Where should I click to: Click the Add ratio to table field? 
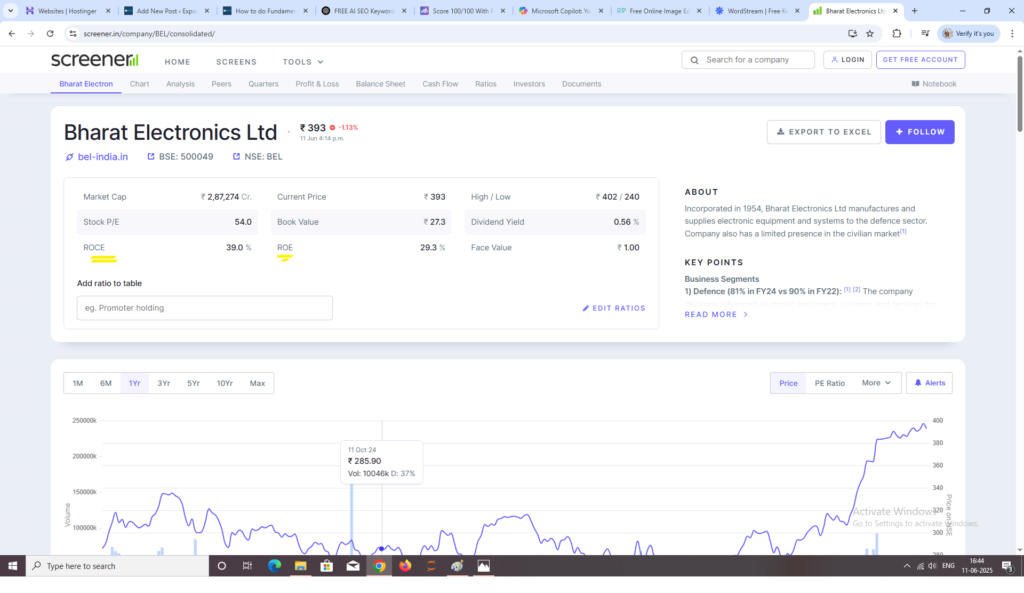click(x=204, y=308)
